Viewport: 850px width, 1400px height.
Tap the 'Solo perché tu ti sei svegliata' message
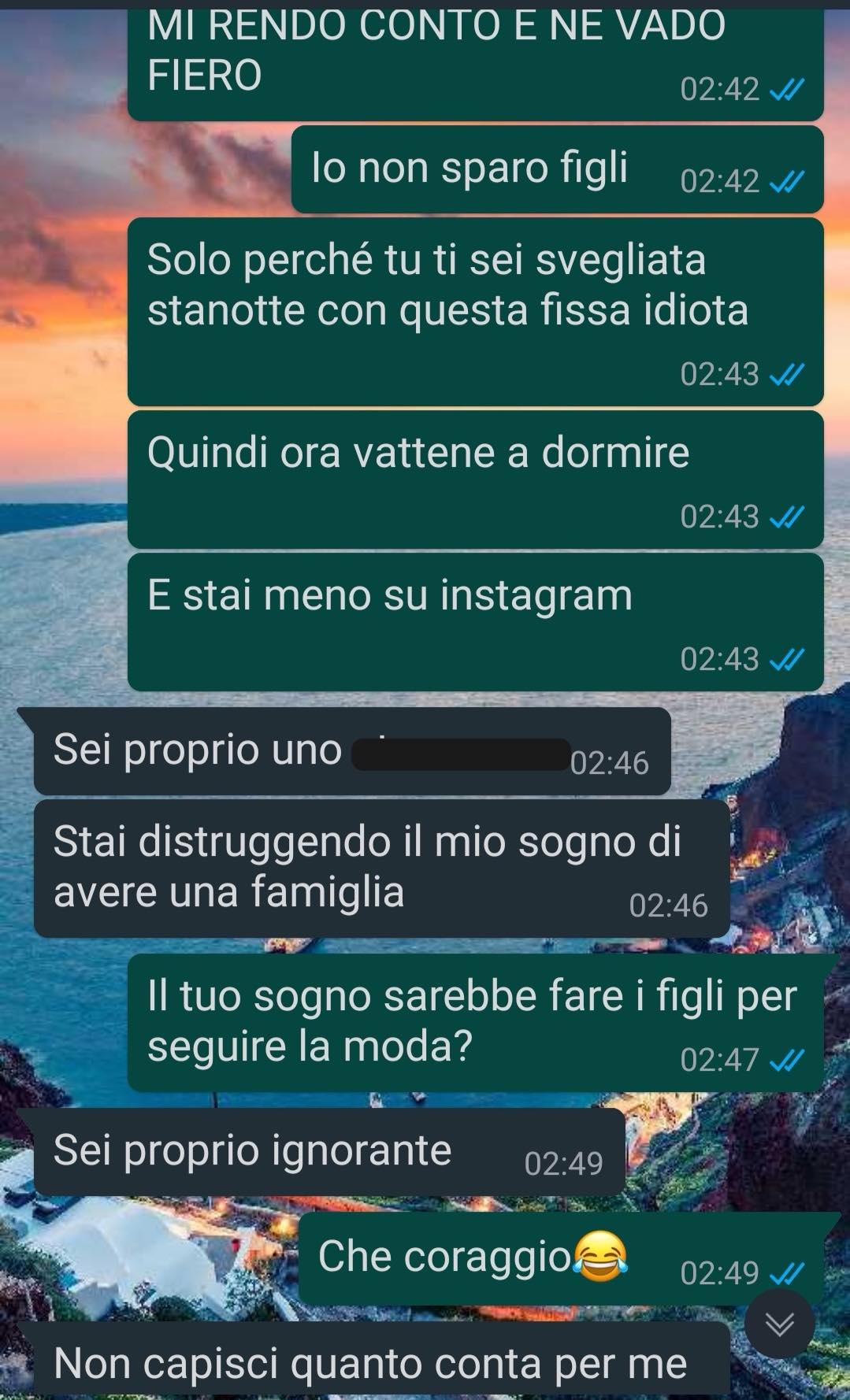[475, 312]
